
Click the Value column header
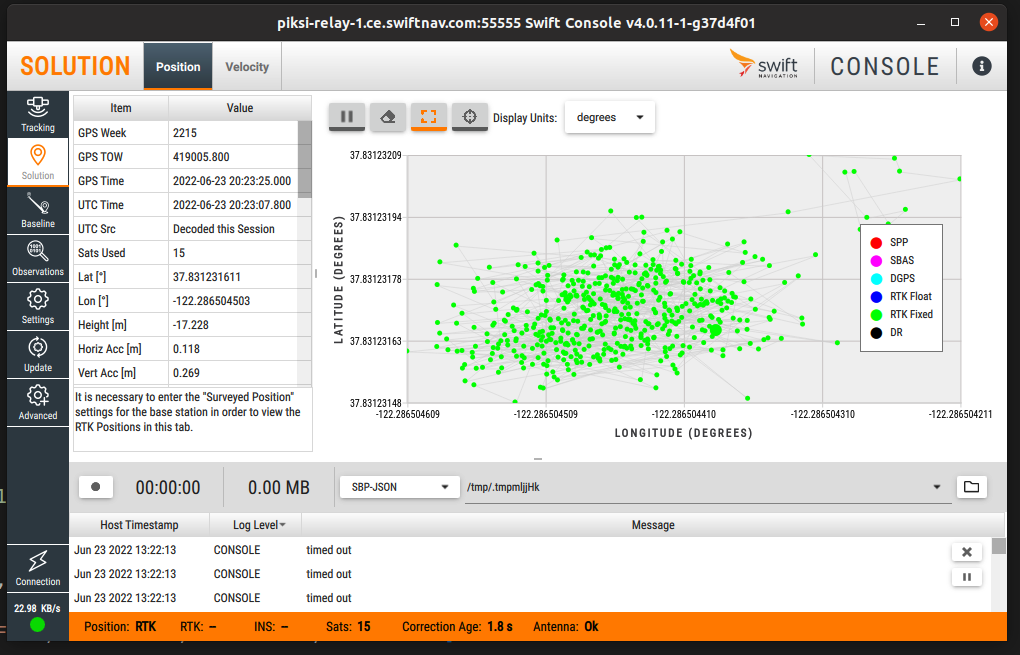pyautogui.click(x=240, y=108)
